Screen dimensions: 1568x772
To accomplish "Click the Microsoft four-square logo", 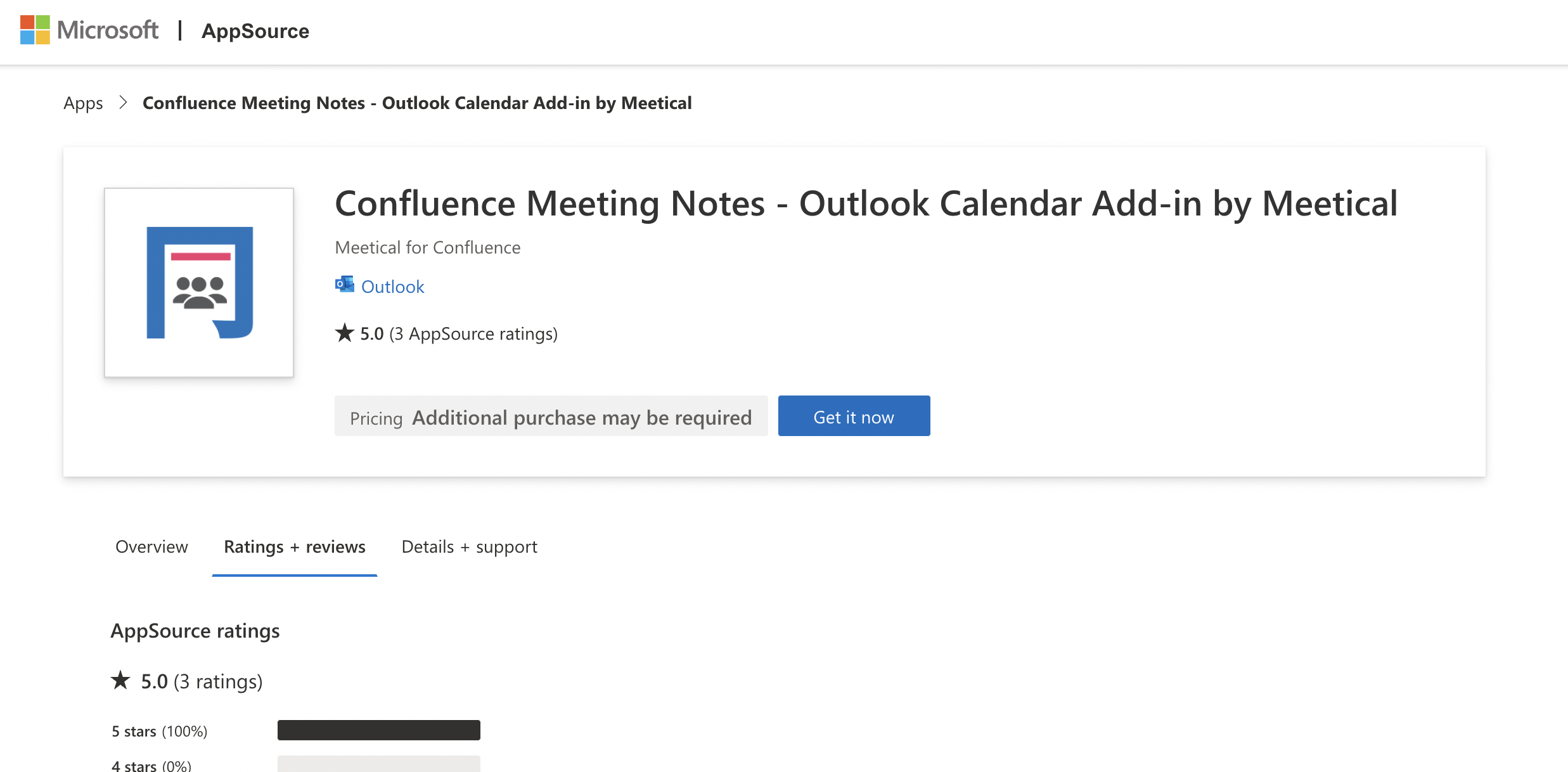I will 35,30.
